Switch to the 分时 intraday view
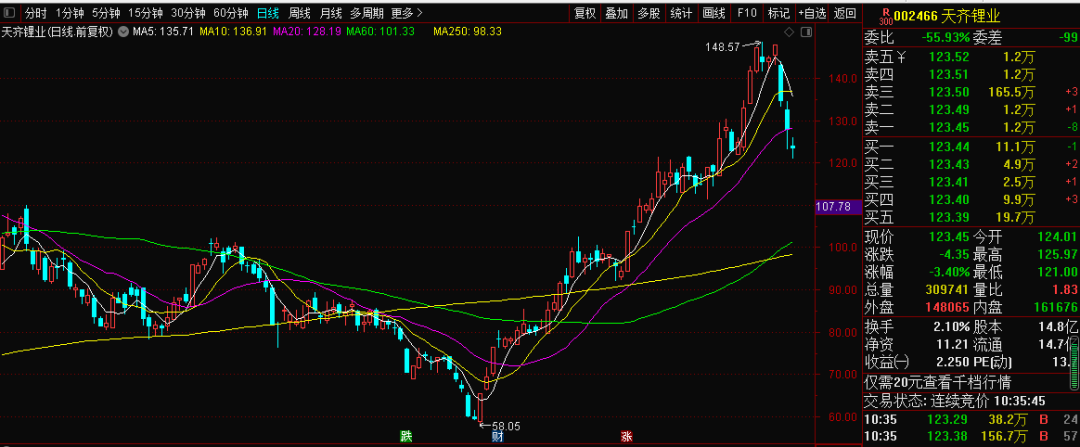 coord(36,13)
